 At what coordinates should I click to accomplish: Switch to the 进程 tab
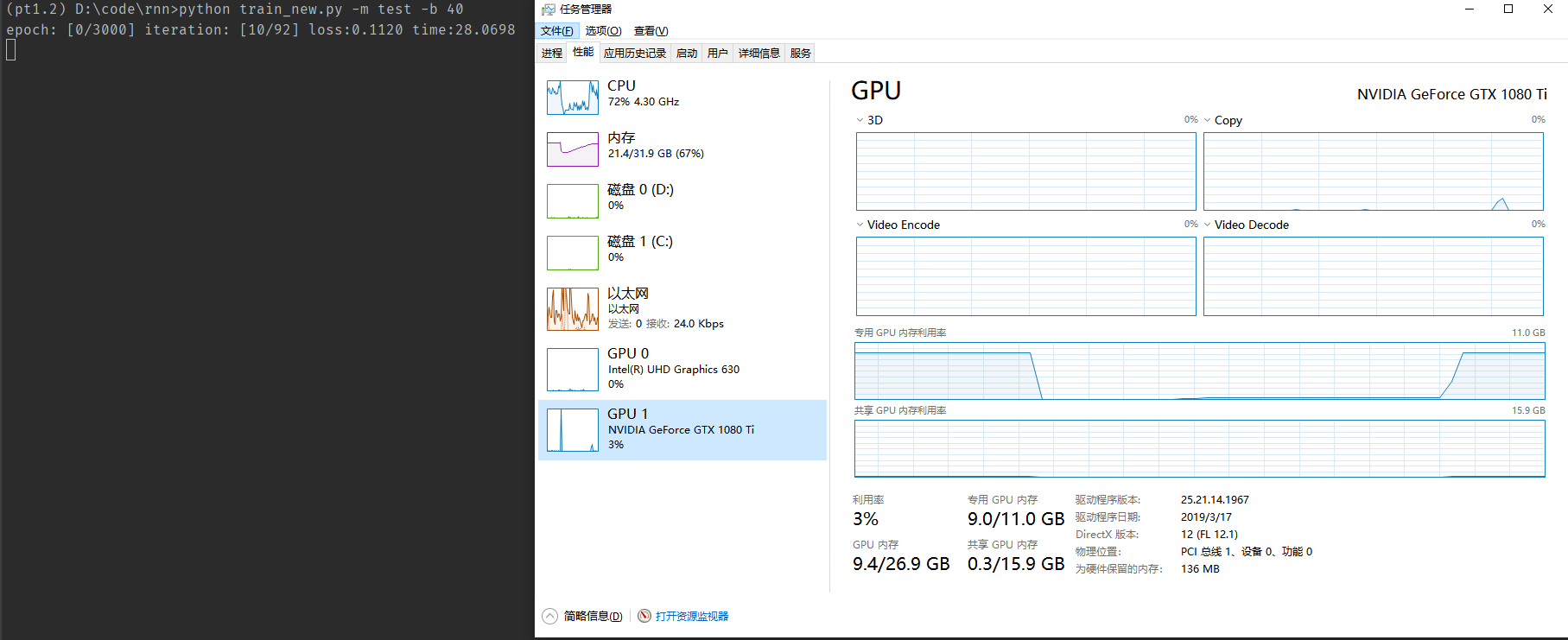[x=552, y=54]
